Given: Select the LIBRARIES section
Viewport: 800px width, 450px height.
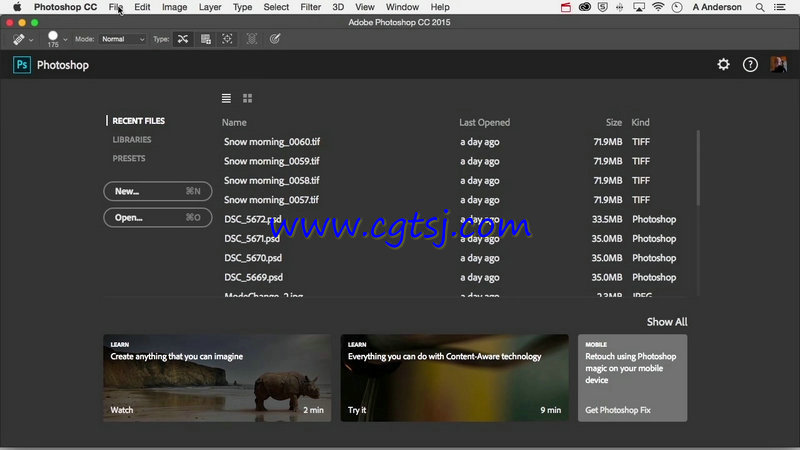Looking at the screenshot, I should (x=132, y=140).
